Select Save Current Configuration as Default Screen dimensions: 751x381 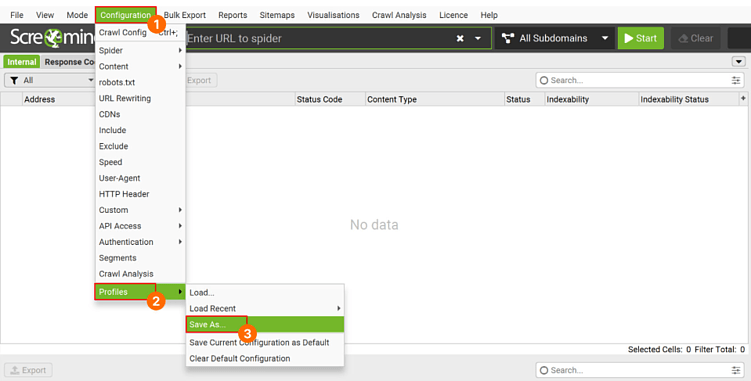pyautogui.click(x=265, y=342)
